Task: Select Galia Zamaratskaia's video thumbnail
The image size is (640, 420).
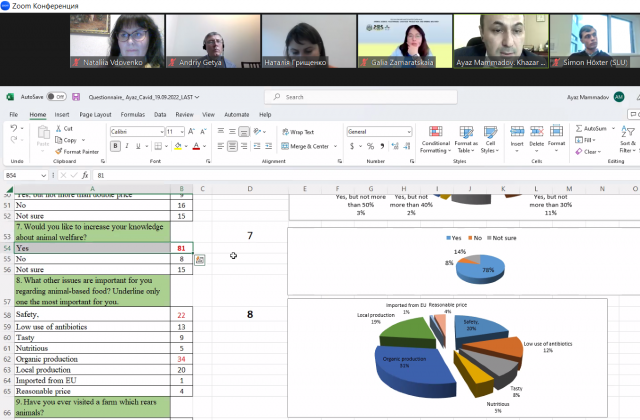Action: point(404,41)
